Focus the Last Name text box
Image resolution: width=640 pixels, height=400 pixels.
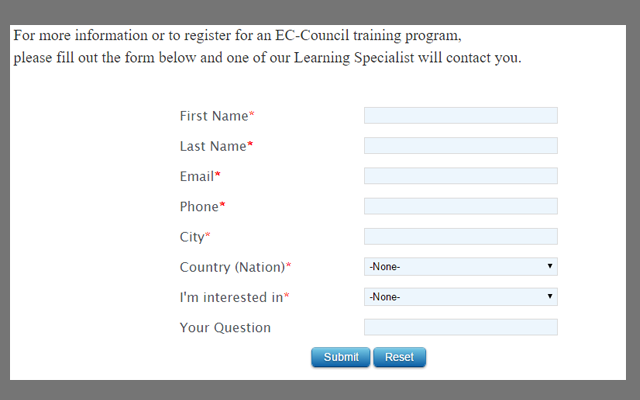460,146
